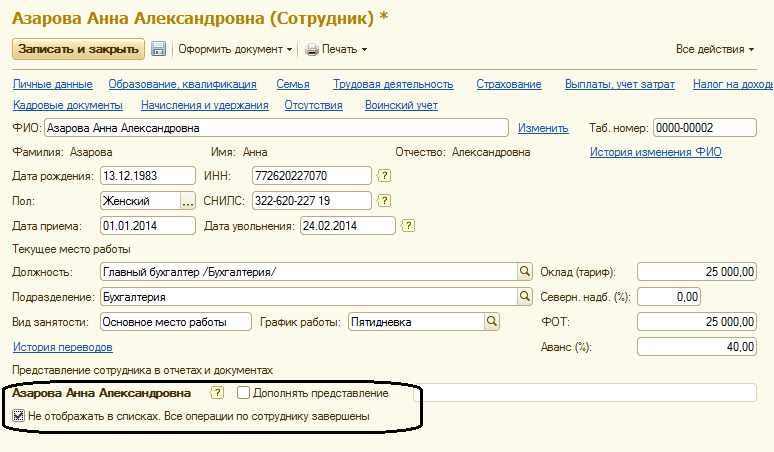
Task: Click help icon next to Дата увольнения
Action: click(x=408, y=225)
